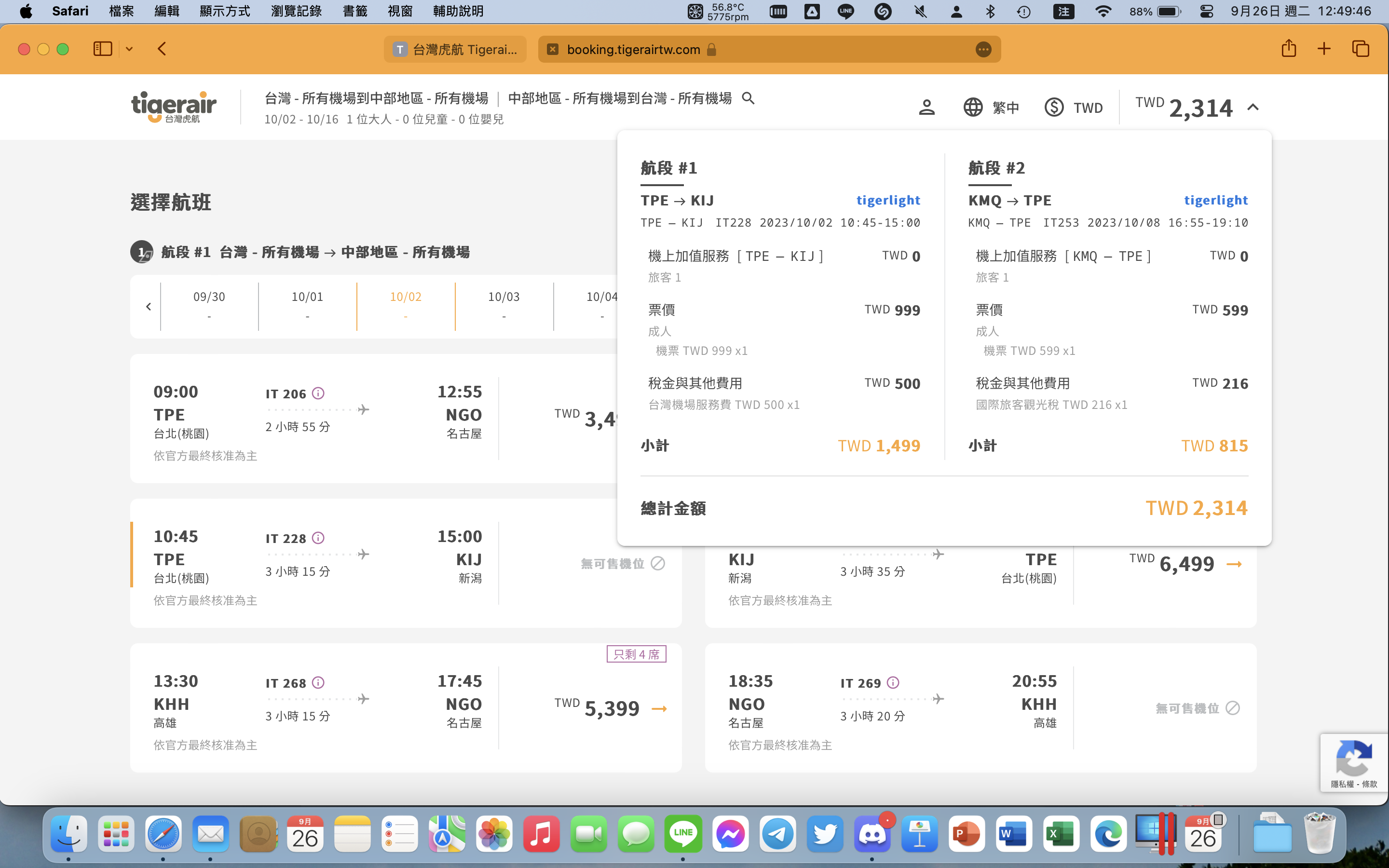1389x868 pixels.
Task: Open Control Center in the menu bar
Action: click(1207, 11)
